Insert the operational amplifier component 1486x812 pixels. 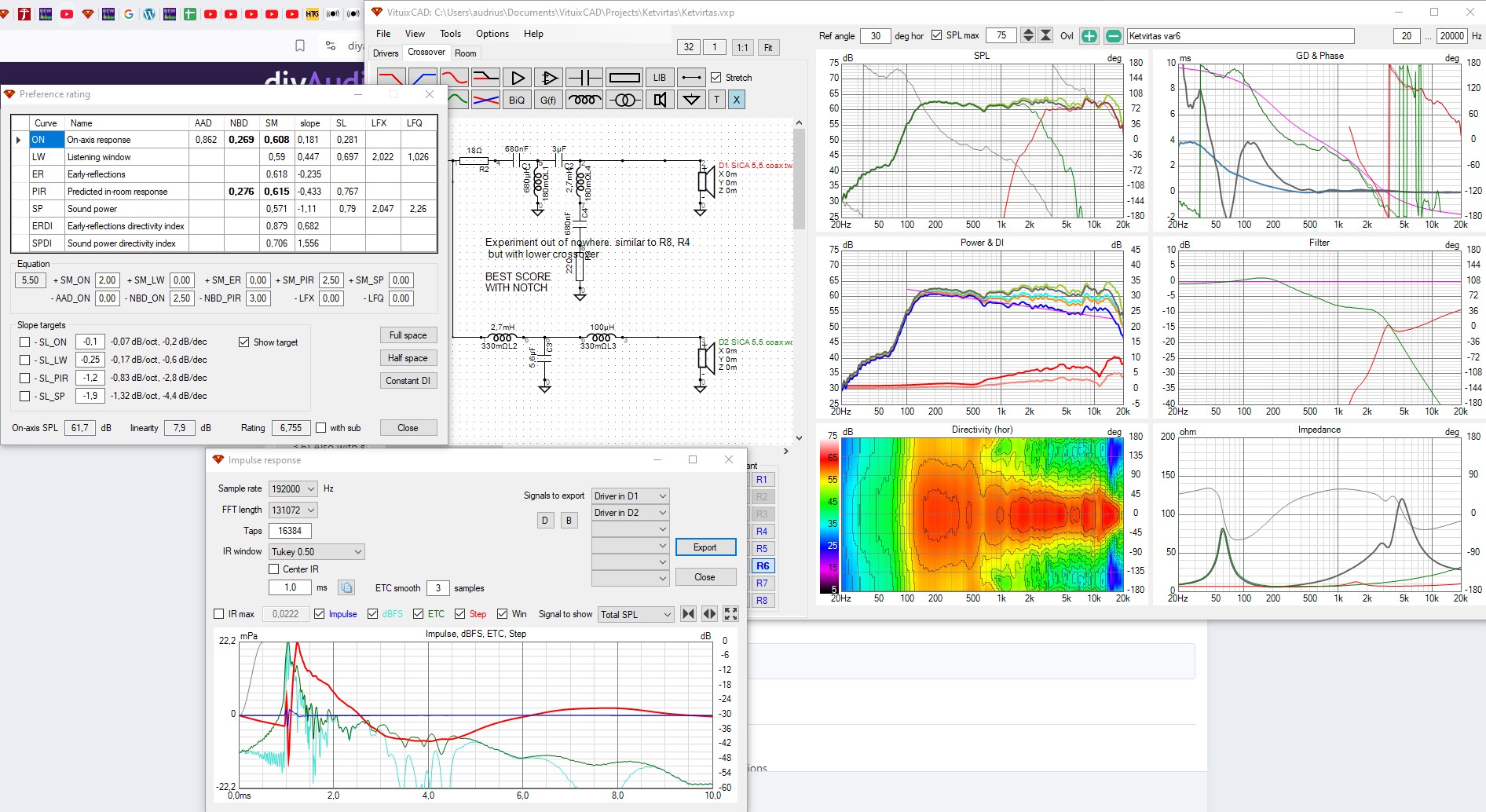(x=548, y=78)
